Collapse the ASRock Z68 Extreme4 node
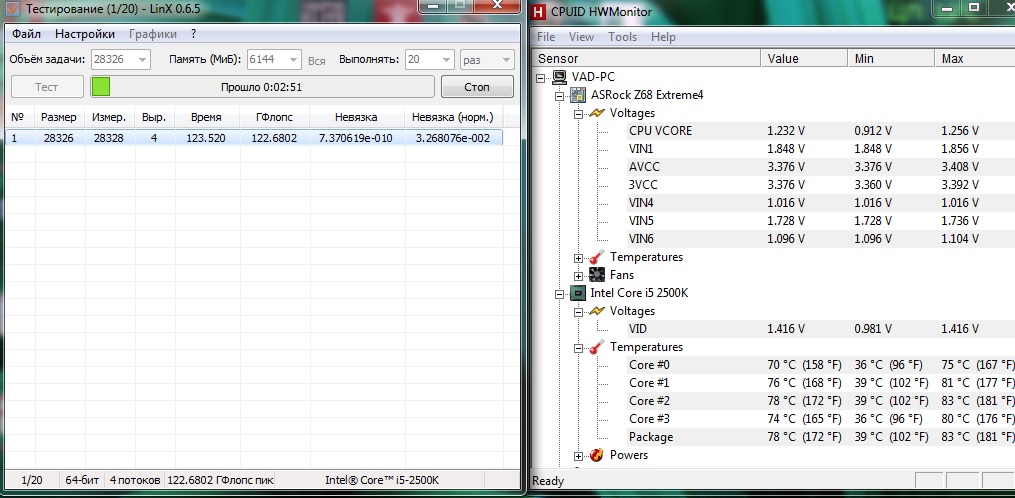 pyautogui.click(x=560, y=96)
